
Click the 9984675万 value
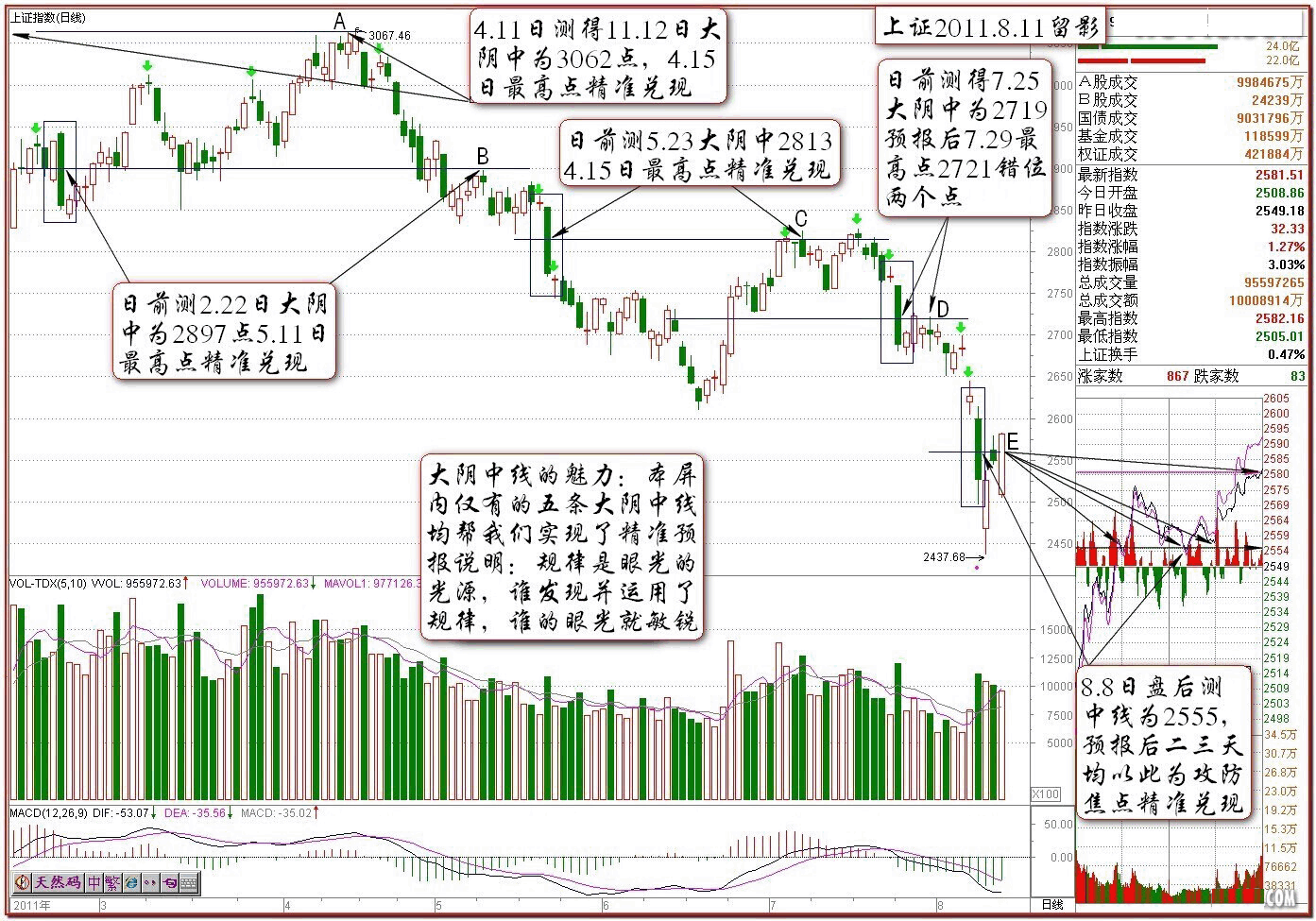1270,82
